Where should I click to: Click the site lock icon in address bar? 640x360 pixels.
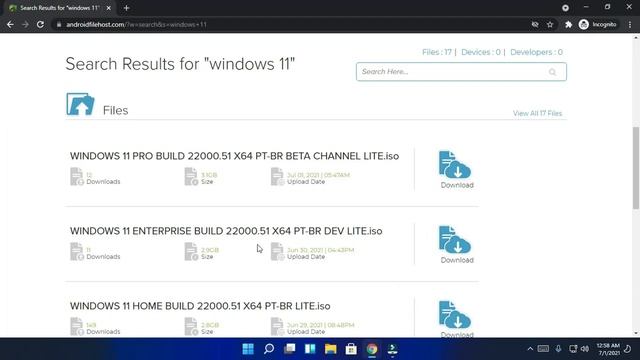coord(59,24)
